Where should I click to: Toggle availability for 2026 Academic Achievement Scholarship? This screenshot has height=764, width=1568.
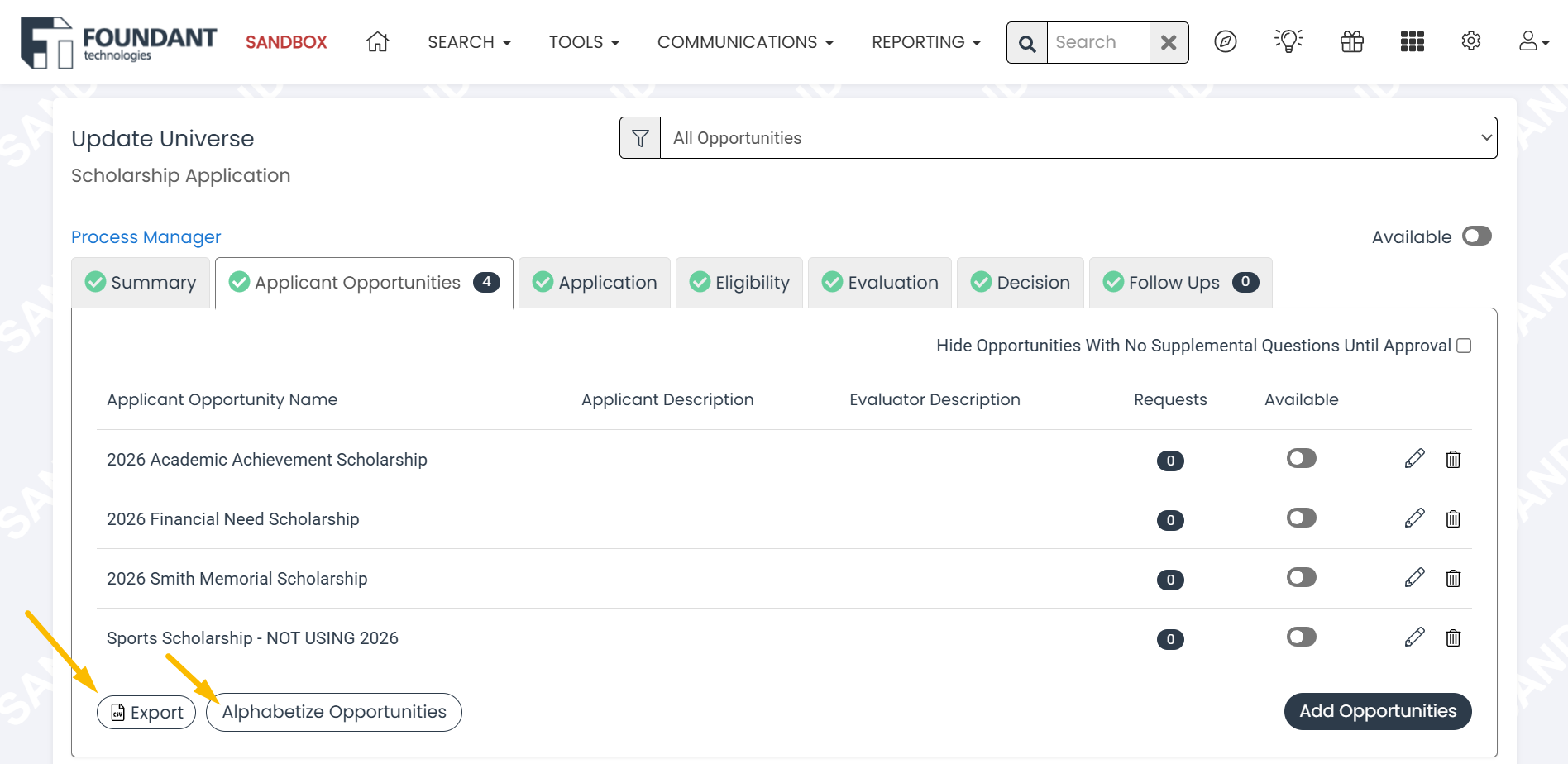pos(1302,458)
